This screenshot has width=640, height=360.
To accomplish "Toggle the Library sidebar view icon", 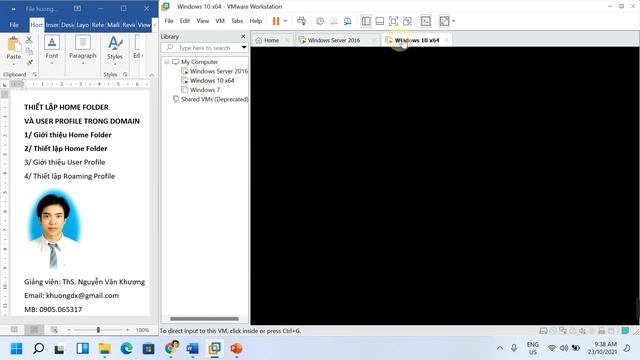I will click(x=366, y=21).
